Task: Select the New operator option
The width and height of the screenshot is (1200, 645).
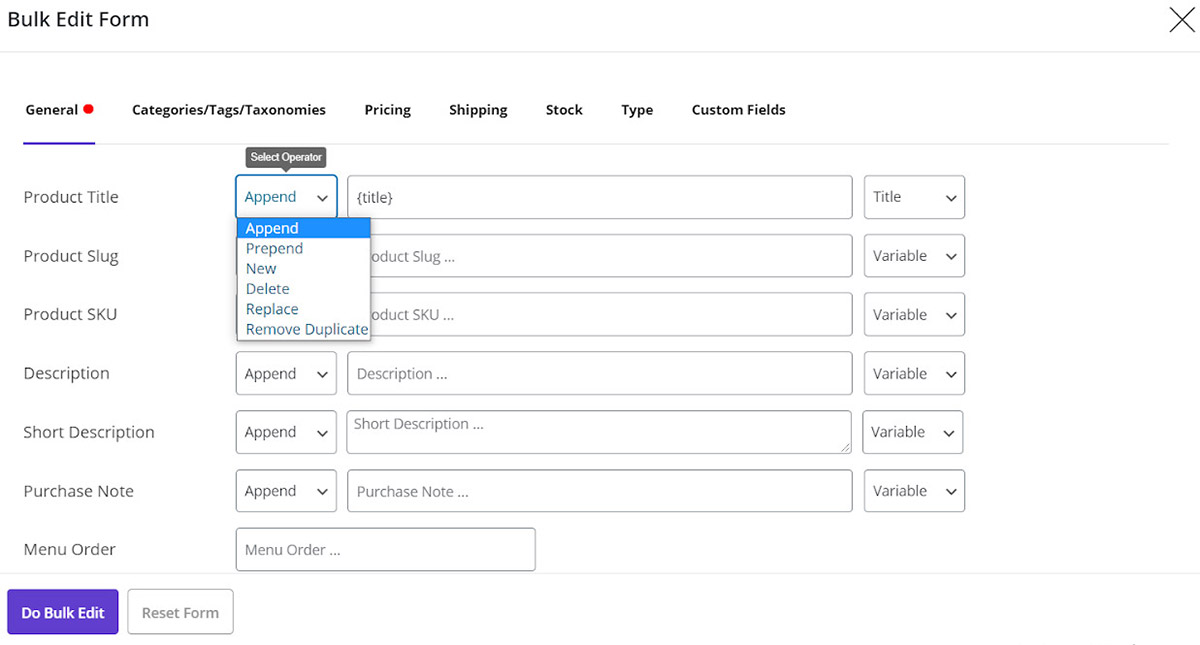Action: pyautogui.click(x=261, y=268)
